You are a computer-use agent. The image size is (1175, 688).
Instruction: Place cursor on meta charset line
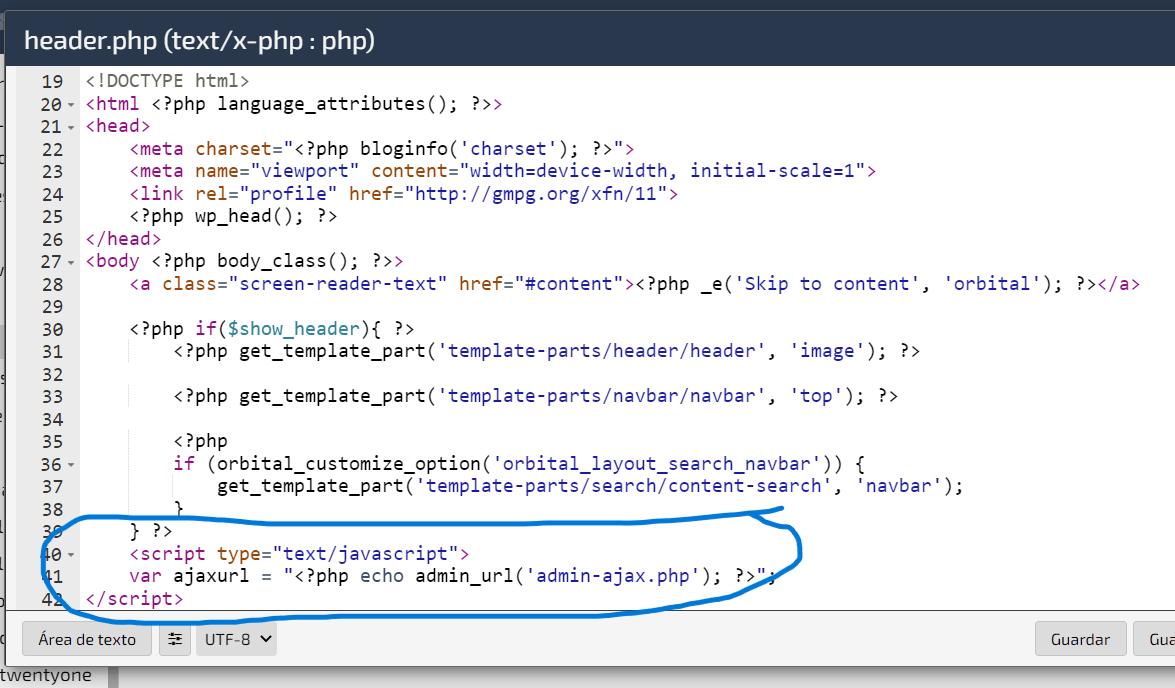(x=382, y=148)
